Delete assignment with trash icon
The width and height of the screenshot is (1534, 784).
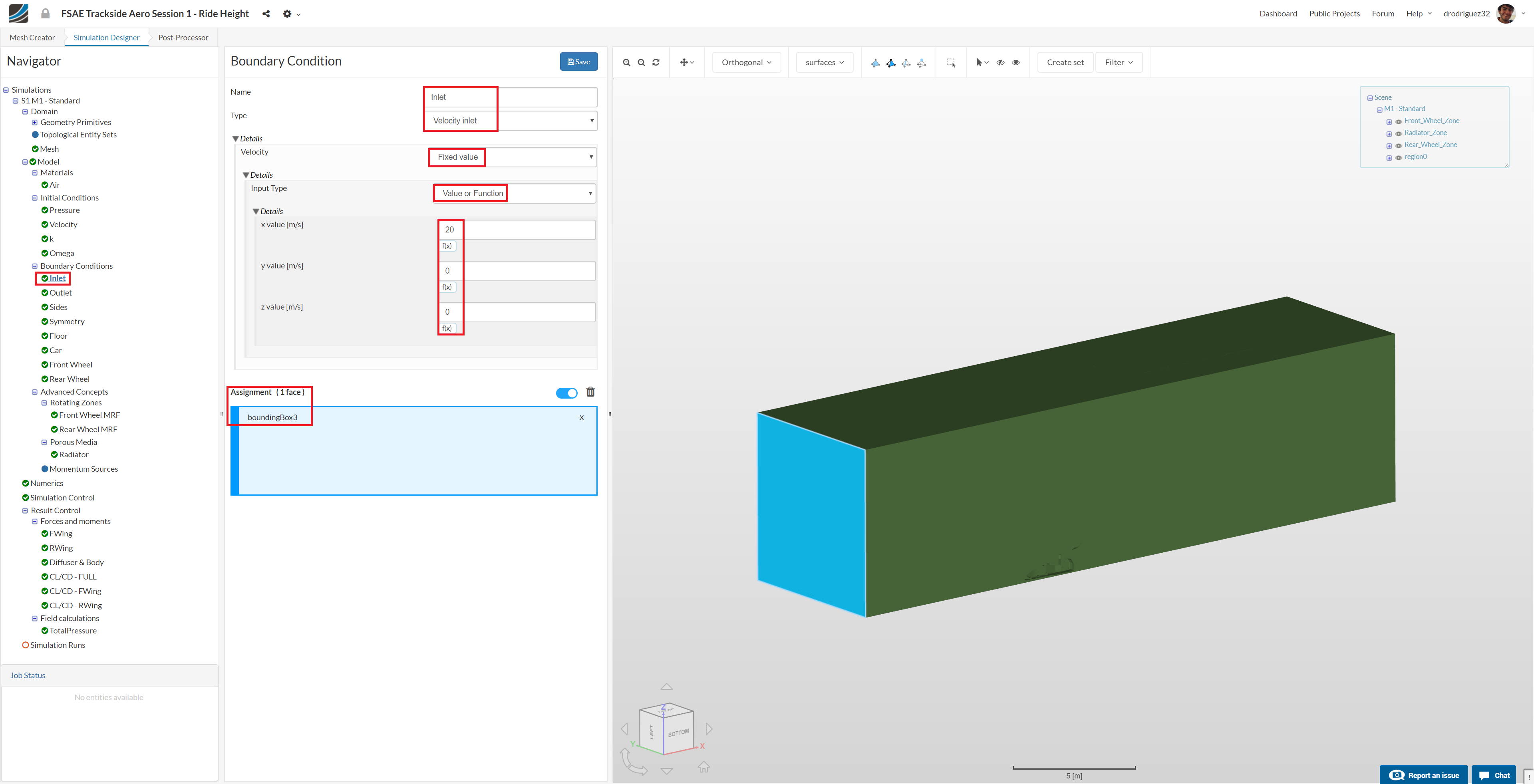click(590, 392)
